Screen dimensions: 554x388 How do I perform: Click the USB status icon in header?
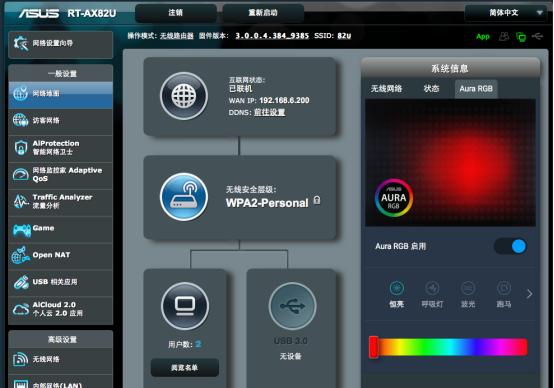(537, 36)
